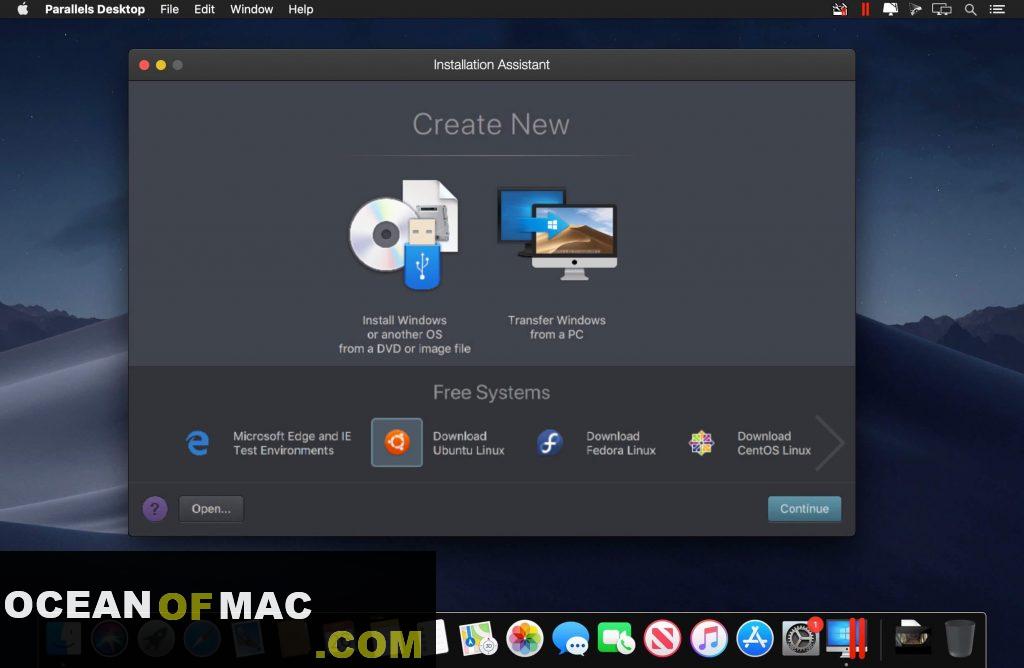Open the Trash in the Dock

pos(959,638)
